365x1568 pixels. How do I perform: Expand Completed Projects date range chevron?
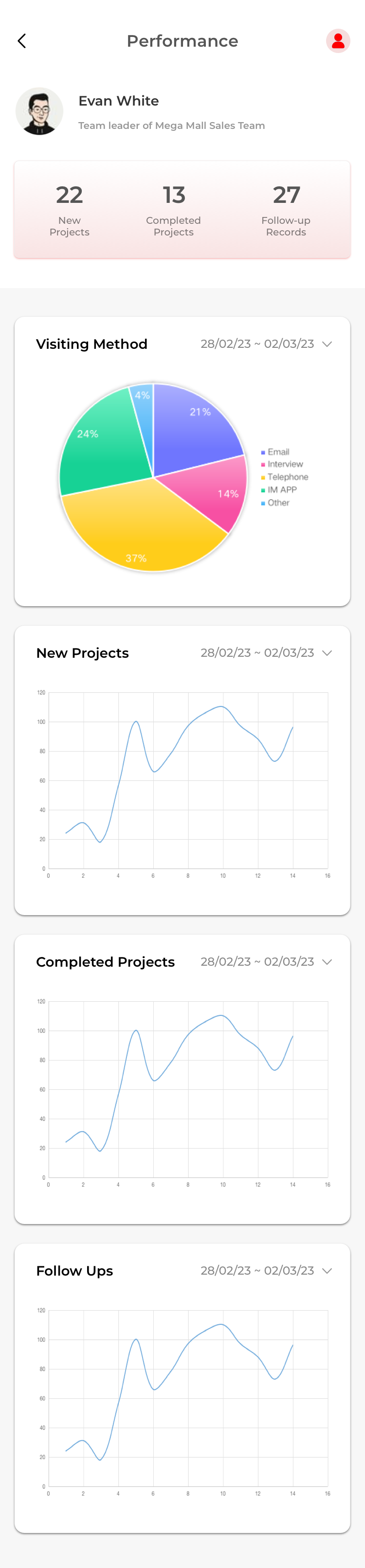[327, 962]
